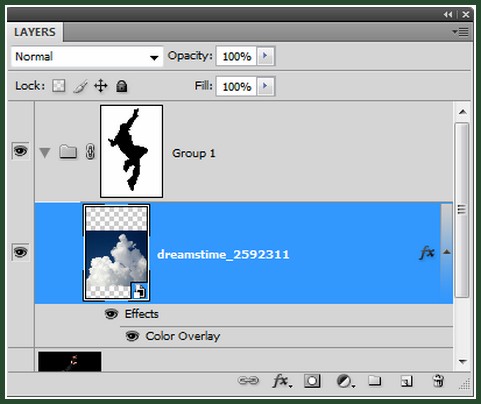Hide the Group 1 layer group
Image resolution: width=481 pixels, height=404 pixels.
(x=20, y=151)
